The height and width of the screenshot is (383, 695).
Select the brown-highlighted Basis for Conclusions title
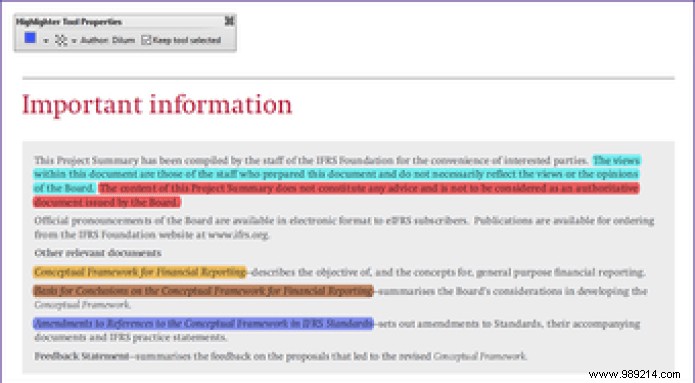pyautogui.click(x=203, y=291)
